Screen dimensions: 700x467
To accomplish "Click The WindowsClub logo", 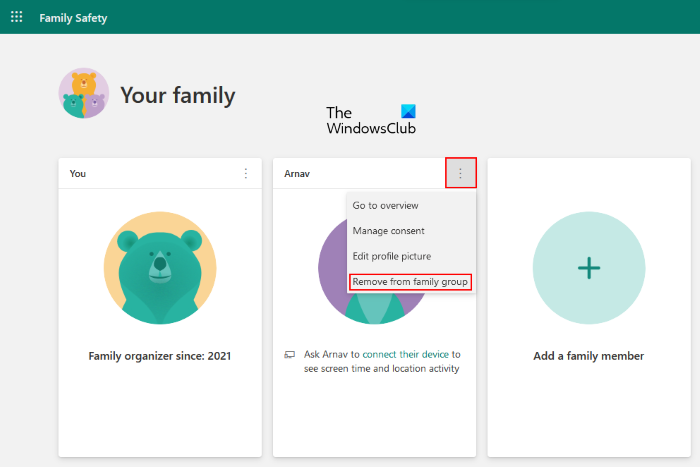I will 371,121.
